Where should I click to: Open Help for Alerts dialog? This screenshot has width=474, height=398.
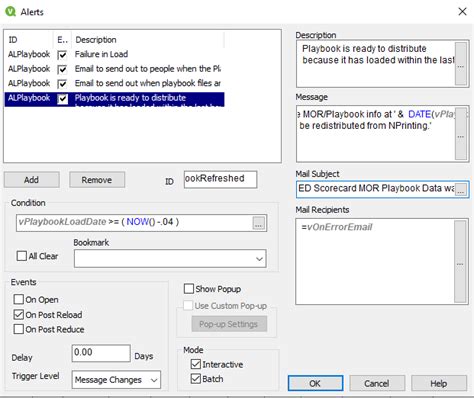tap(439, 383)
